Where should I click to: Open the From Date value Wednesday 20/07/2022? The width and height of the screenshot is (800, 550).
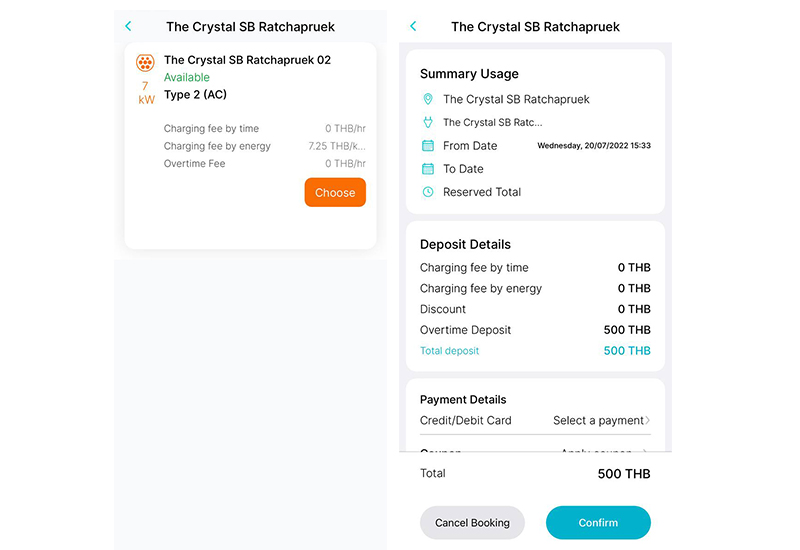point(593,146)
